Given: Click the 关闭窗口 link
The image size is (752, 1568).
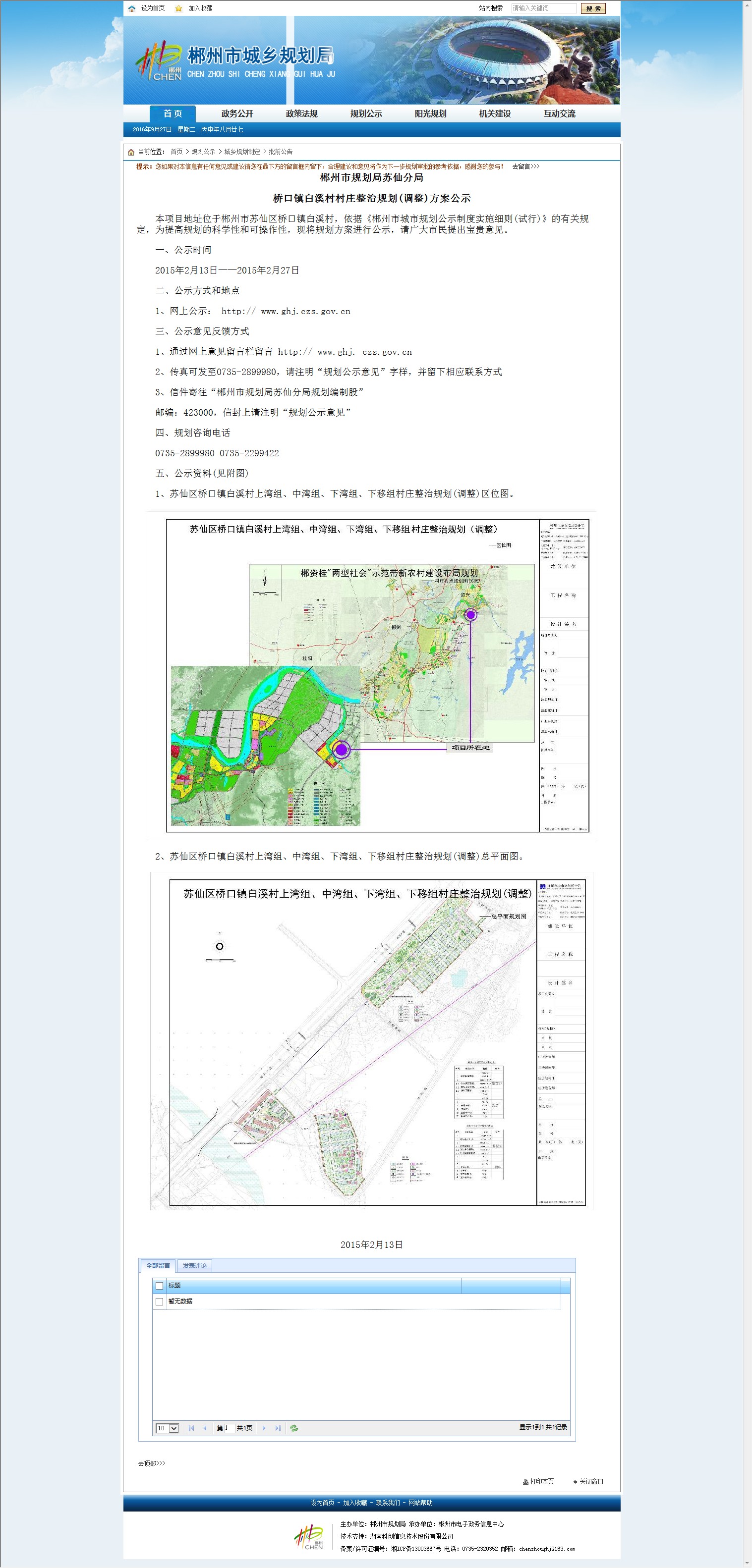Looking at the screenshot, I should pos(591,1482).
